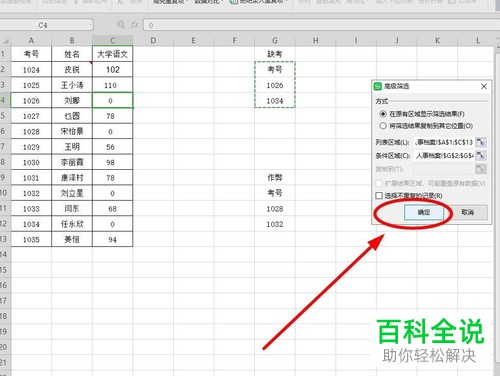Click cell 1024 in column A
The width and height of the screenshot is (500, 376).
click(x=31, y=70)
